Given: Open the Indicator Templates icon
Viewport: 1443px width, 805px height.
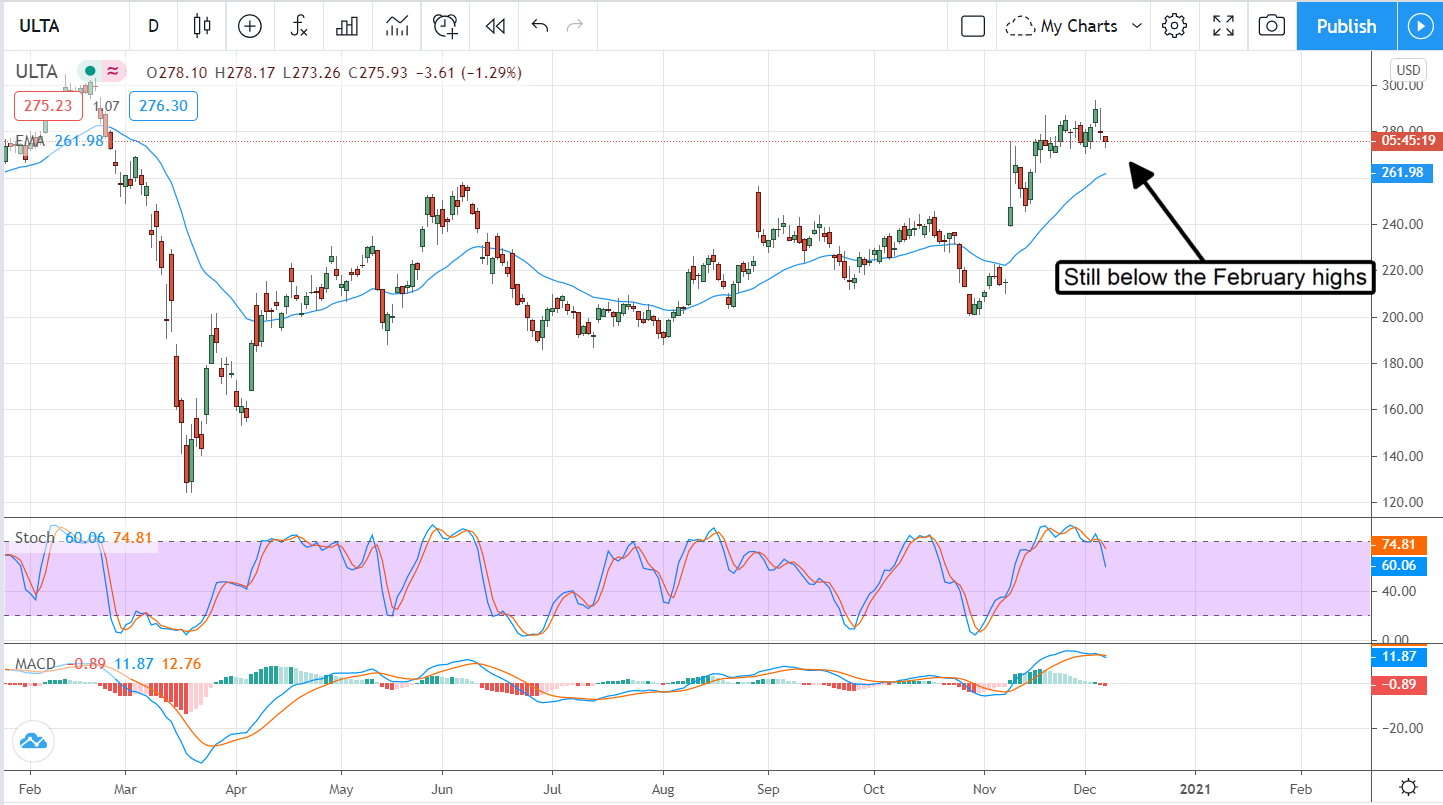Looking at the screenshot, I should point(397,26).
